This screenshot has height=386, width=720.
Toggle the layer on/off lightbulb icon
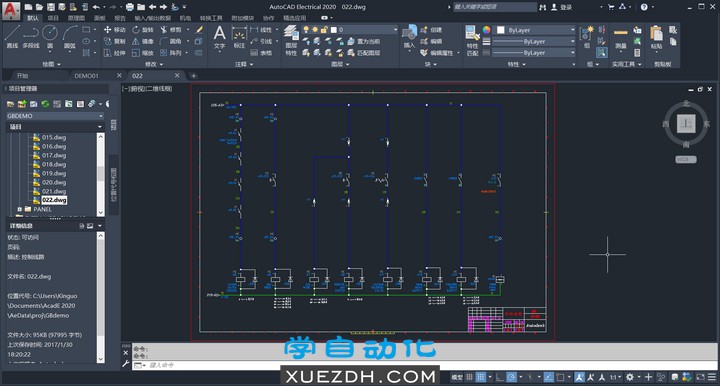(306, 29)
